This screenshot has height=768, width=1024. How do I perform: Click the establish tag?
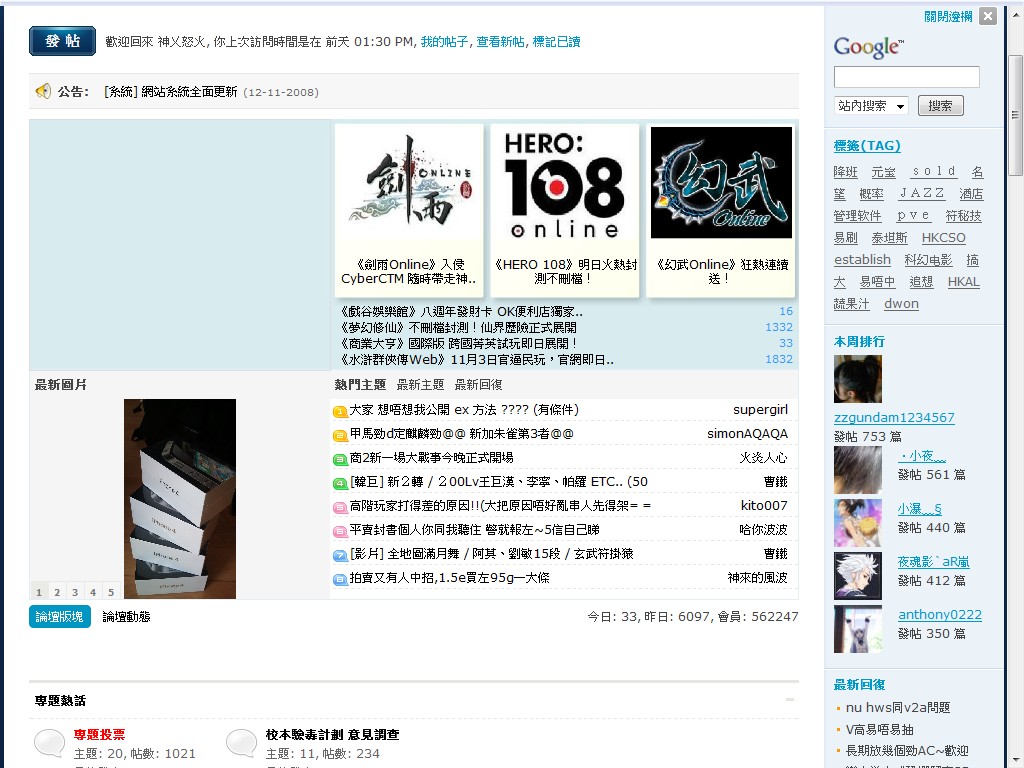(862, 259)
